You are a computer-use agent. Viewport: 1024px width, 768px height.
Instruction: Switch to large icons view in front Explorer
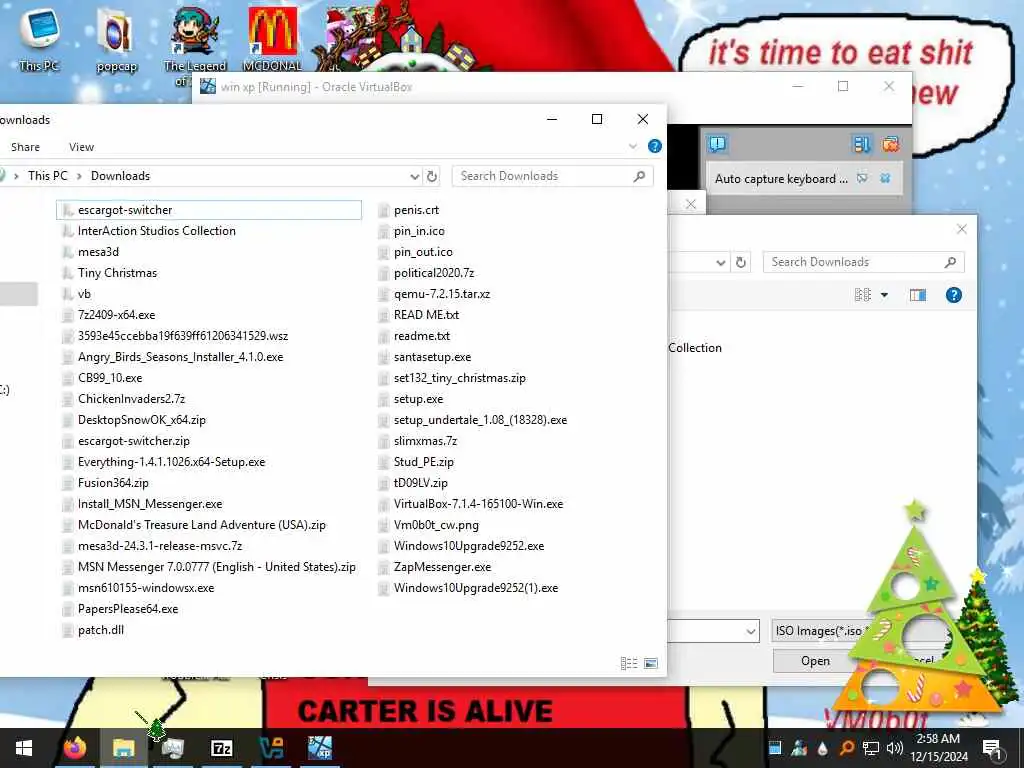[650, 664]
